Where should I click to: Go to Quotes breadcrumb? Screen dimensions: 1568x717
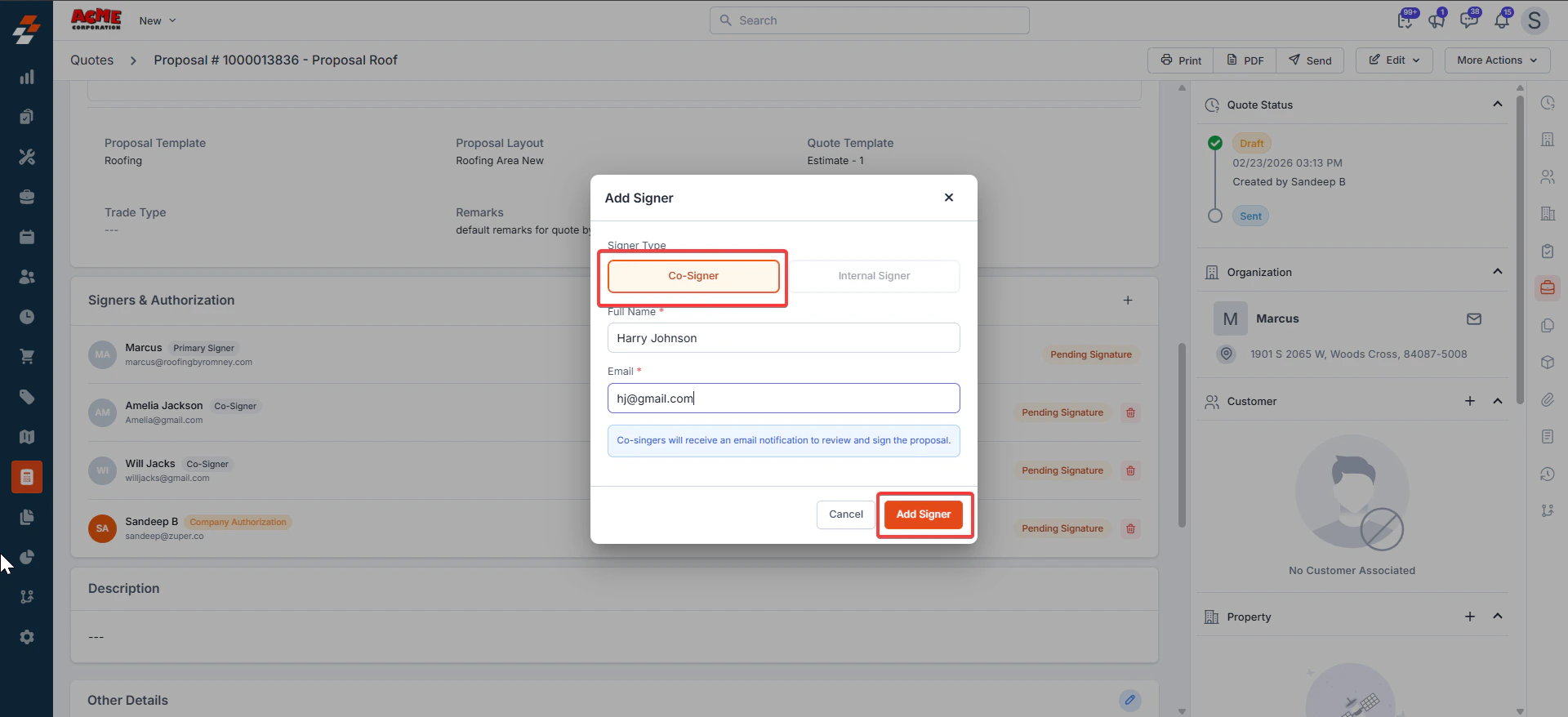[x=91, y=60]
